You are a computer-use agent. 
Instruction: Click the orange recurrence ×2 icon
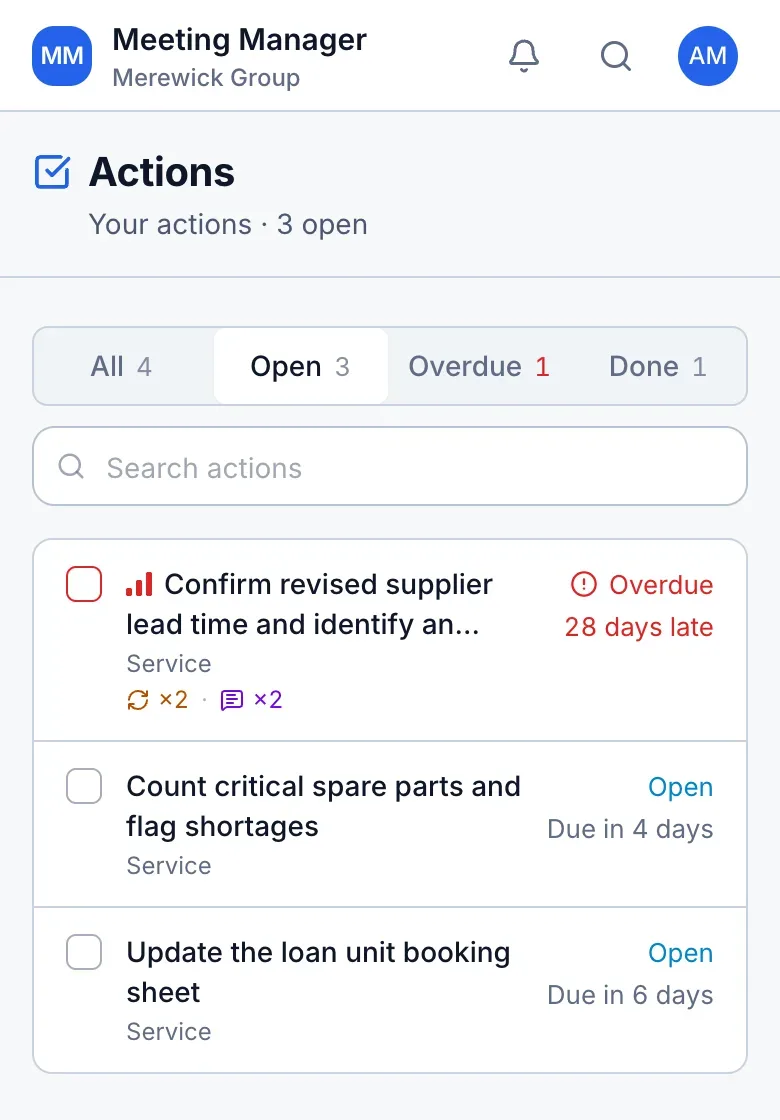[x=138, y=700]
